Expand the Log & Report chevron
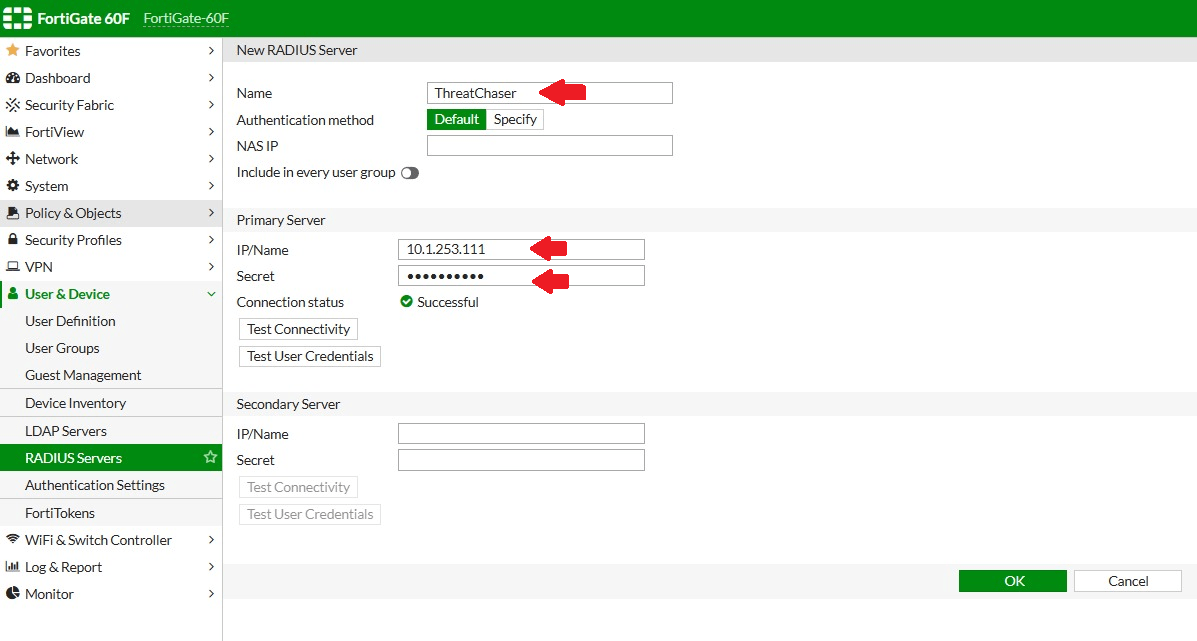Screen dimensions: 1197x641 (x=210, y=567)
